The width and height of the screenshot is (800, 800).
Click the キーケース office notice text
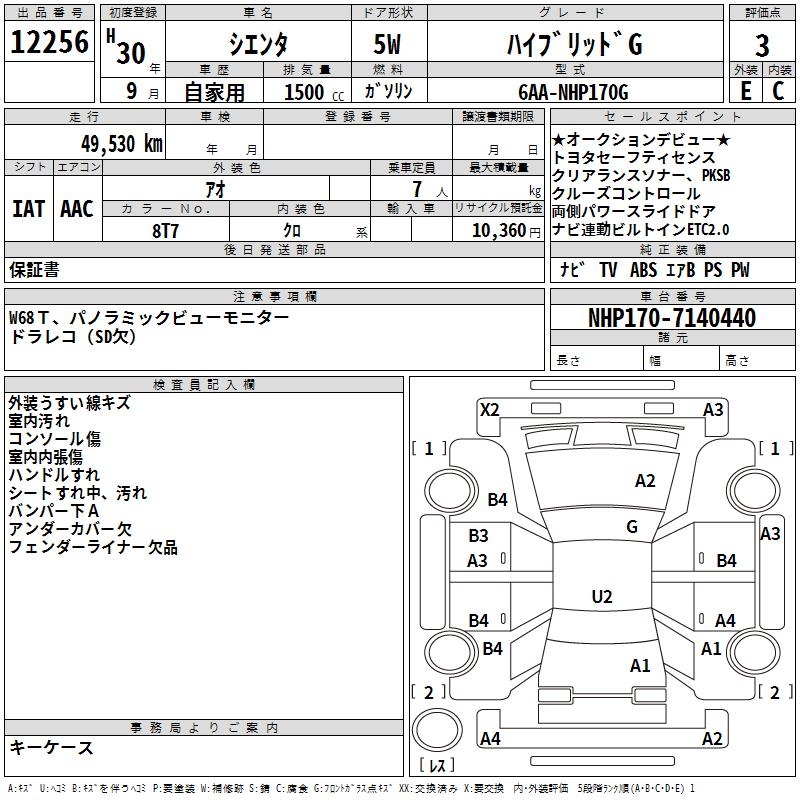(x=52, y=747)
